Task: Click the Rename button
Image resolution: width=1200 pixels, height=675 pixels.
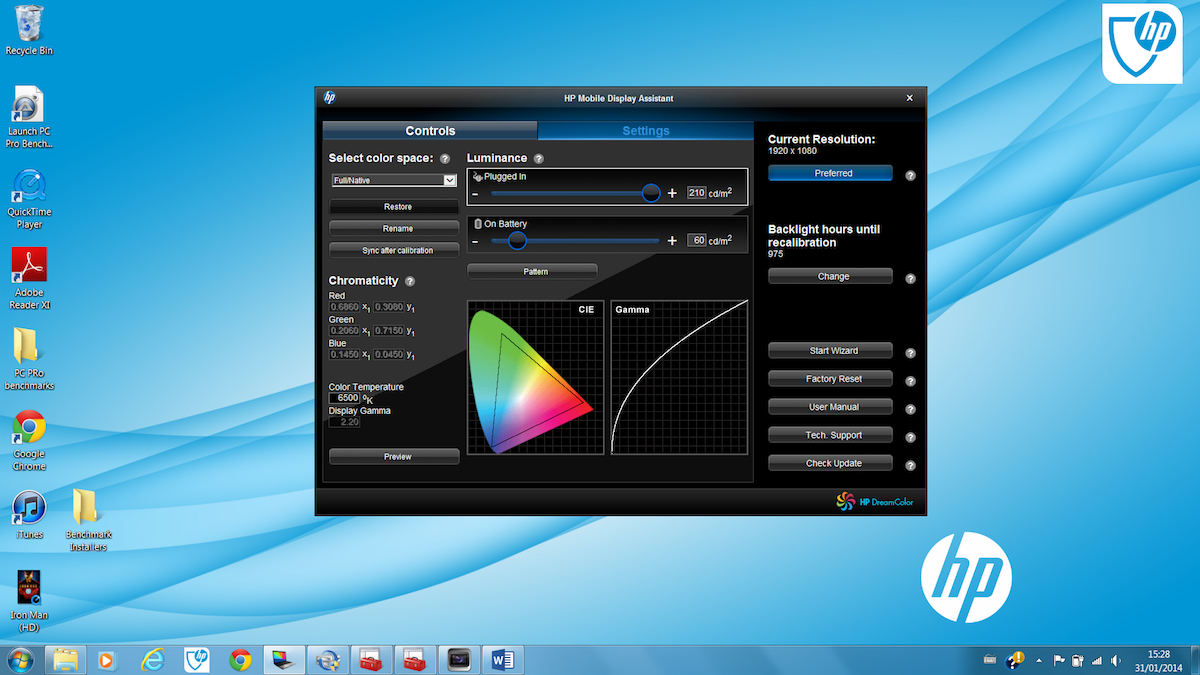Action: tap(397, 229)
